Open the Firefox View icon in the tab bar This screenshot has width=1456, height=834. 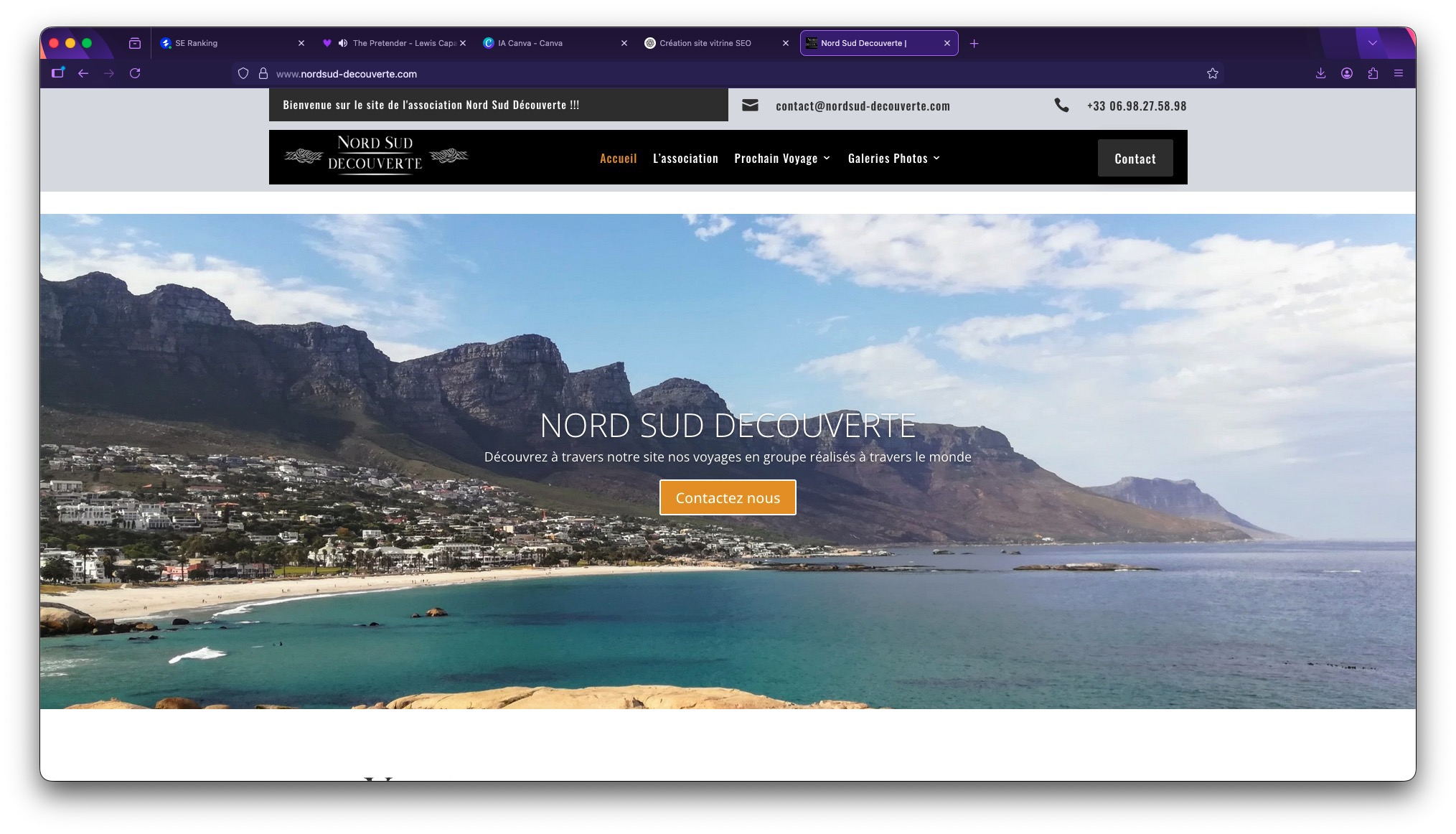(135, 43)
